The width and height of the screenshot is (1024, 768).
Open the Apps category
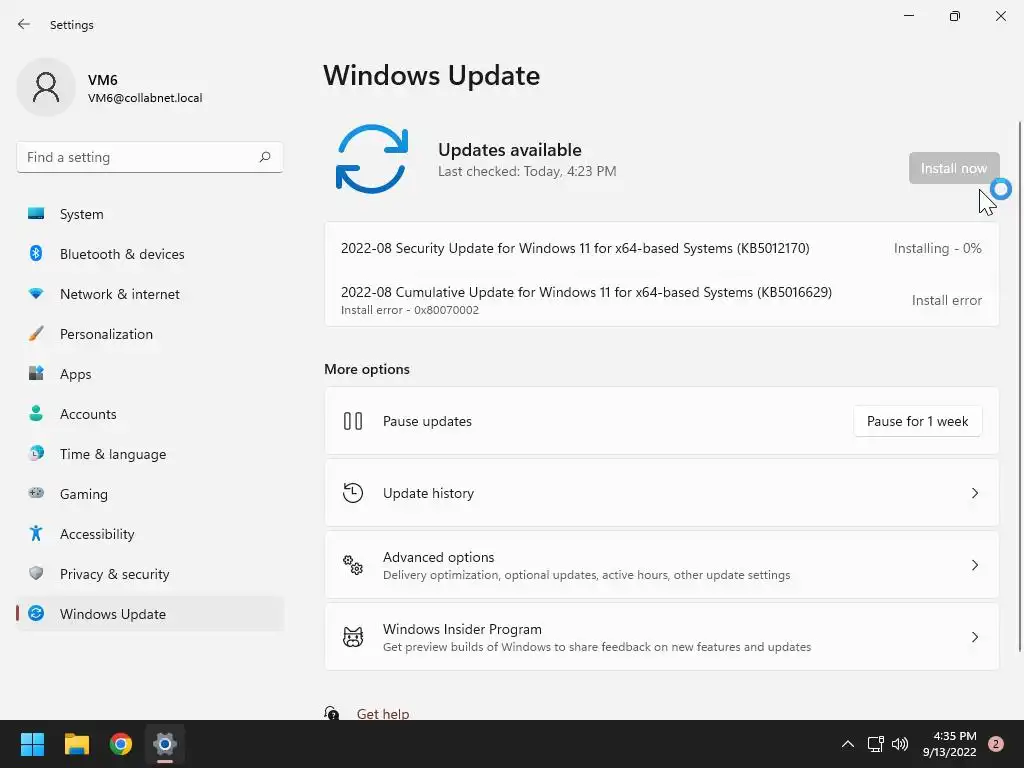tap(150, 374)
